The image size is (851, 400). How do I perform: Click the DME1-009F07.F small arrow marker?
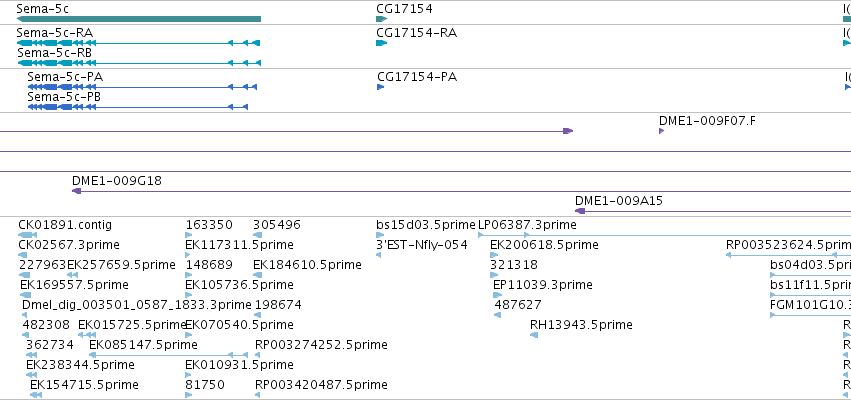click(662, 131)
